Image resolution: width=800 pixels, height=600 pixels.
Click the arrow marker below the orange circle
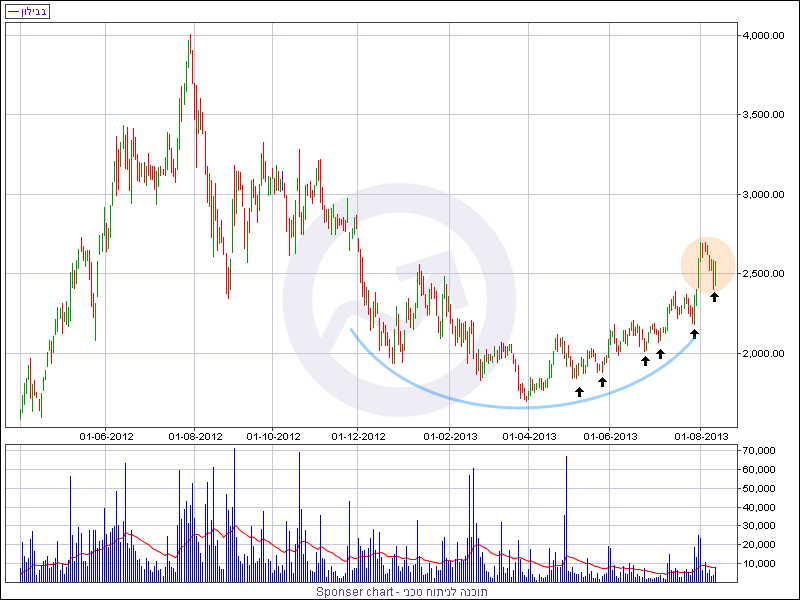714,296
